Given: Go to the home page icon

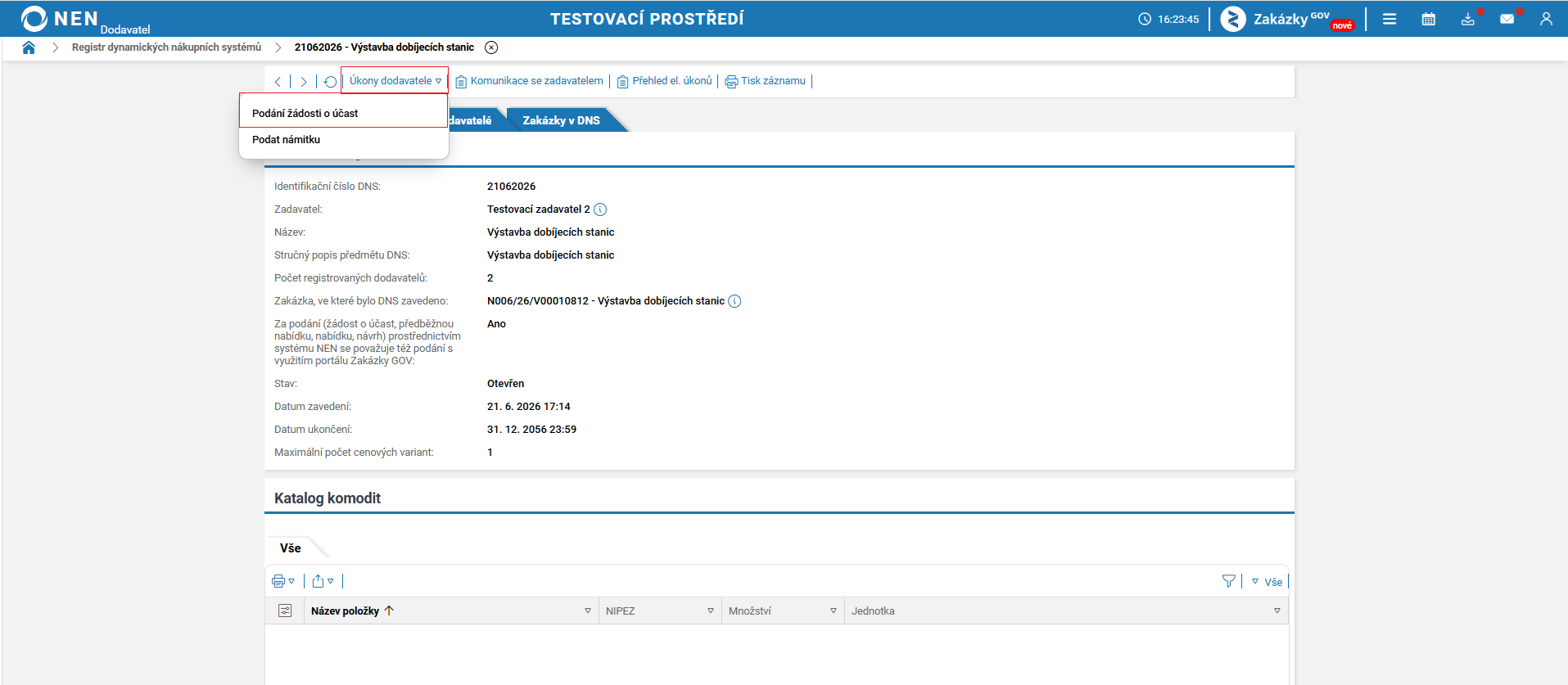Looking at the screenshot, I should coord(29,47).
